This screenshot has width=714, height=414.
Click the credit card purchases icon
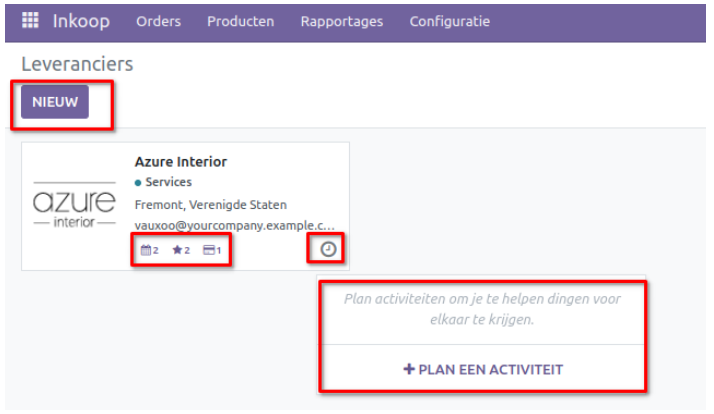click(x=211, y=250)
